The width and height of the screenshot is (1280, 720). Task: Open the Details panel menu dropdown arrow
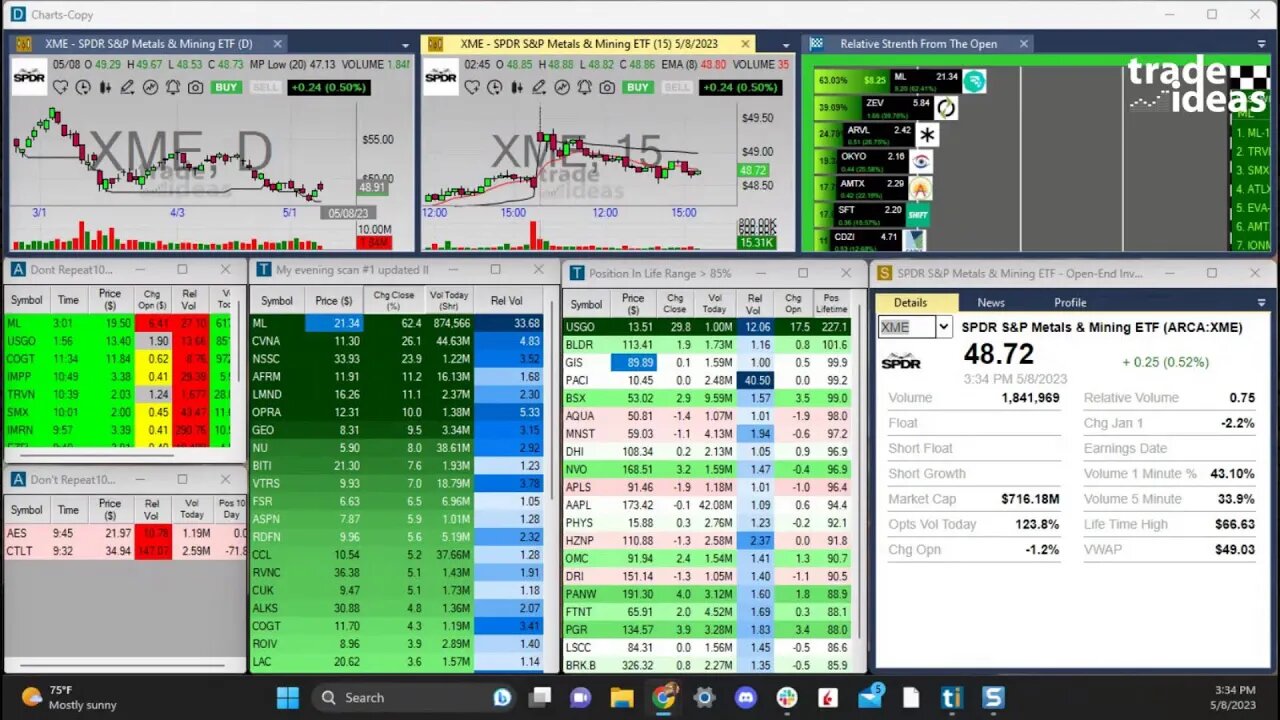click(x=1261, y=302)
